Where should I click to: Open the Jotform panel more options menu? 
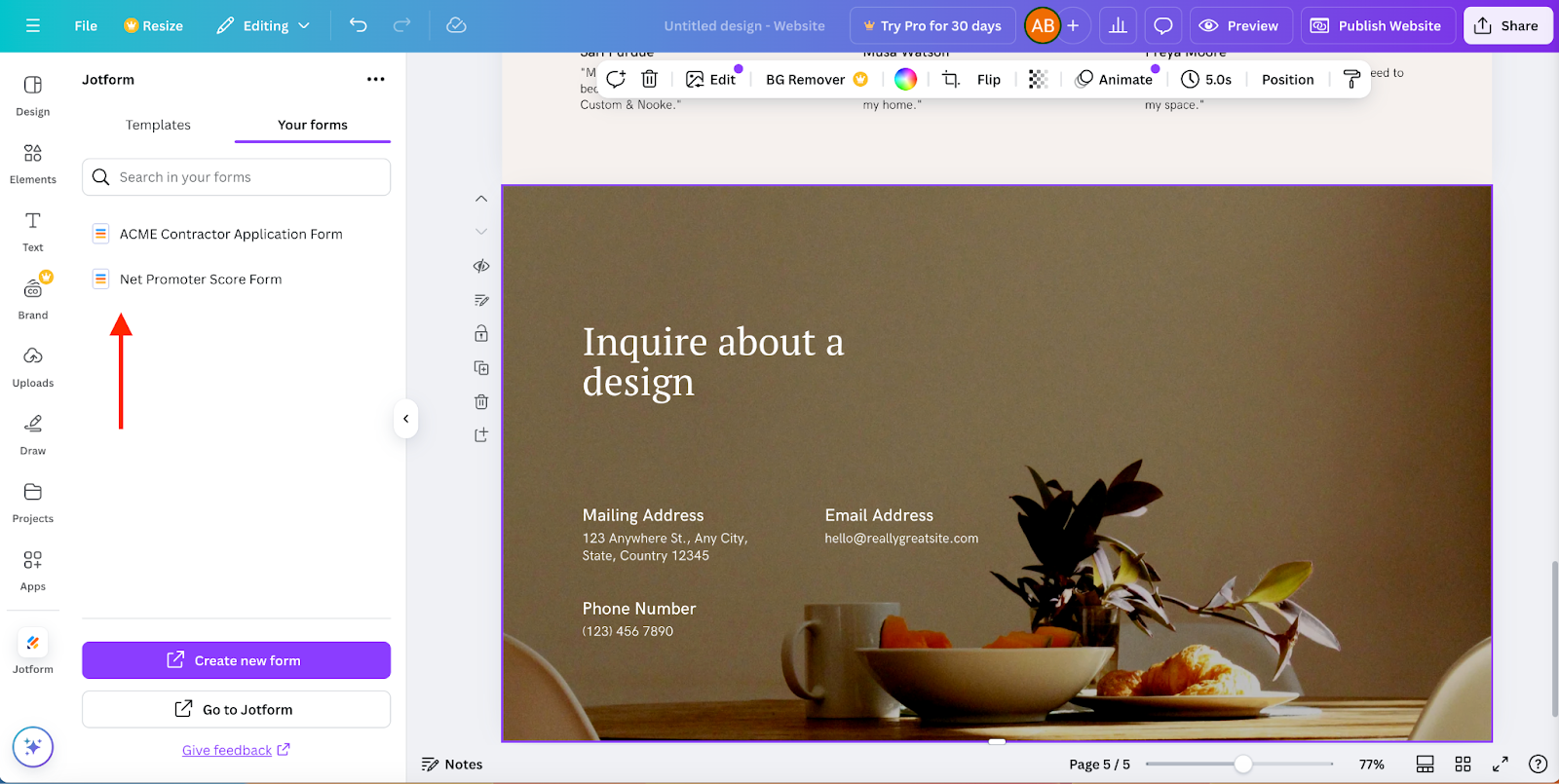pos(375,80)
